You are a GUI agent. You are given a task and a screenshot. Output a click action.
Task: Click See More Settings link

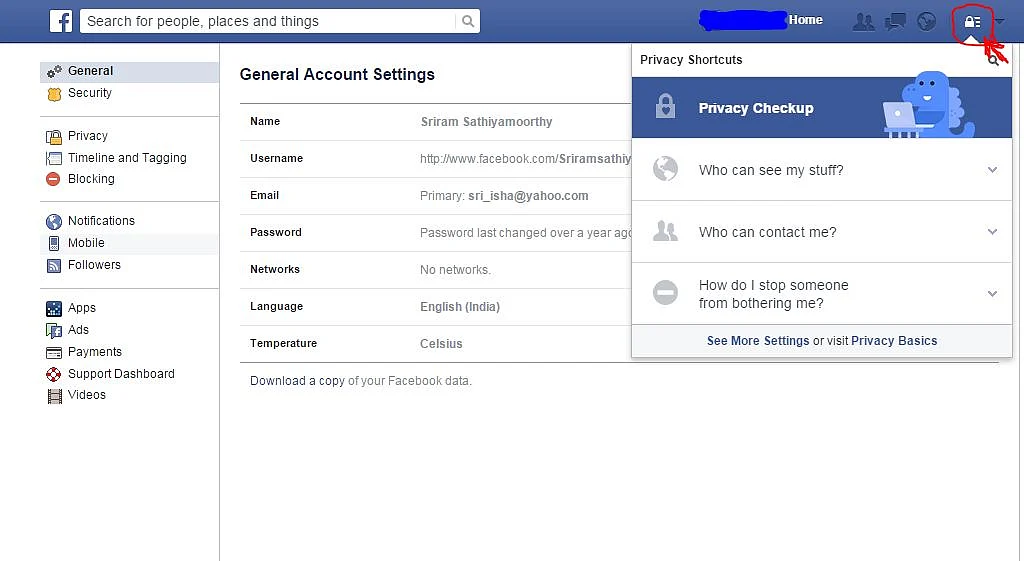tap(758, 341)
